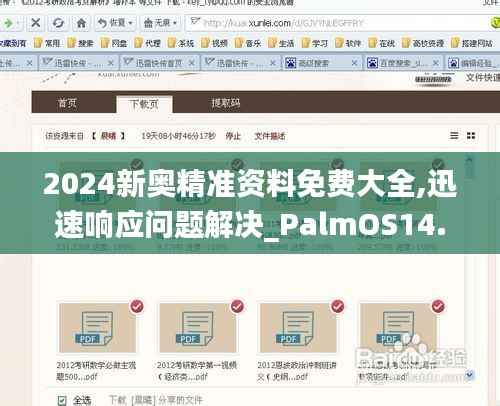Open the 学习 bookmarks folder
Screen dimensions: 500x406
click(315, 43)
